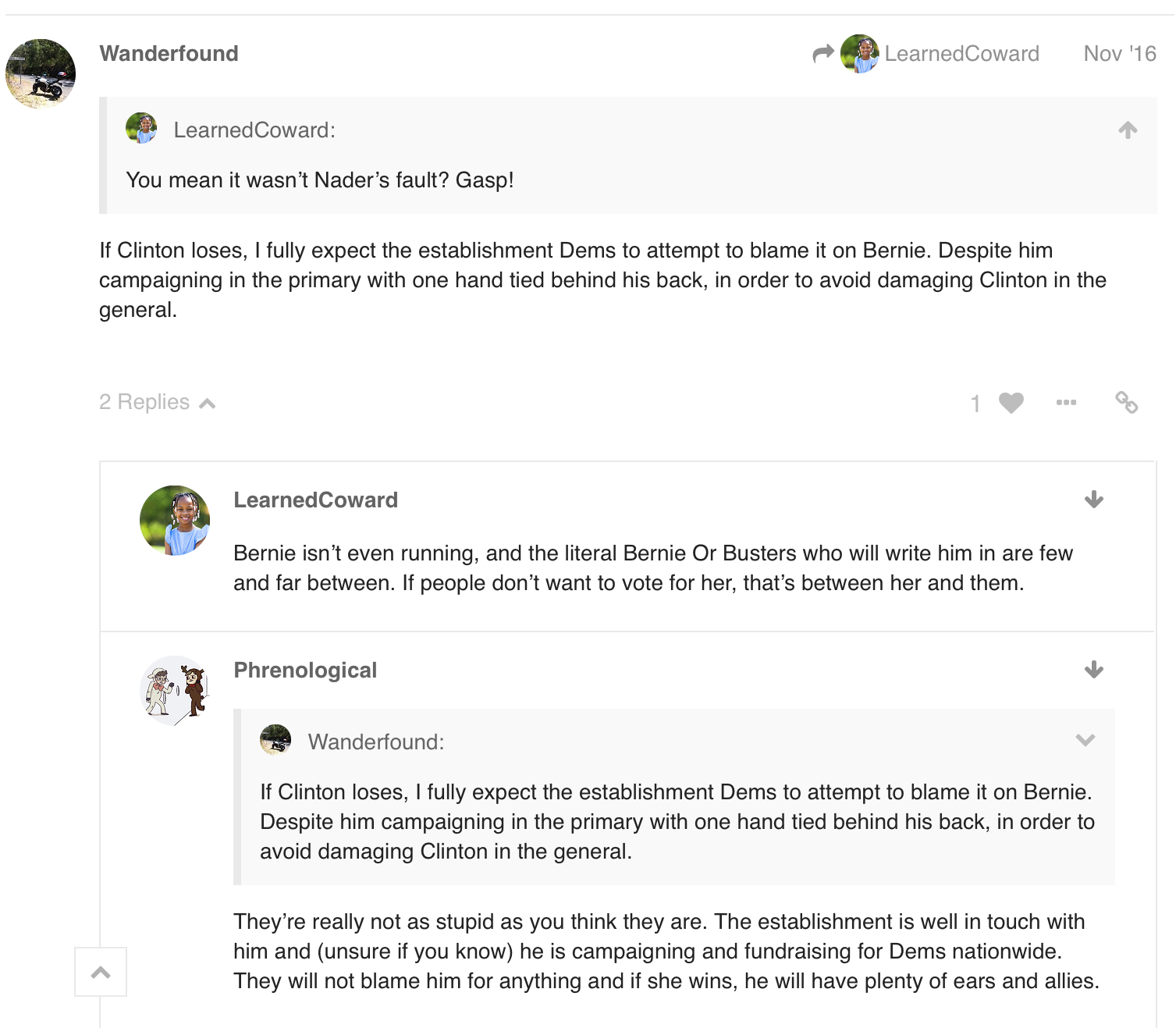Click LearnedCoward in-reply-to link in header
The width and height of the screenshot is (1176, 1028).
point(961,54)
